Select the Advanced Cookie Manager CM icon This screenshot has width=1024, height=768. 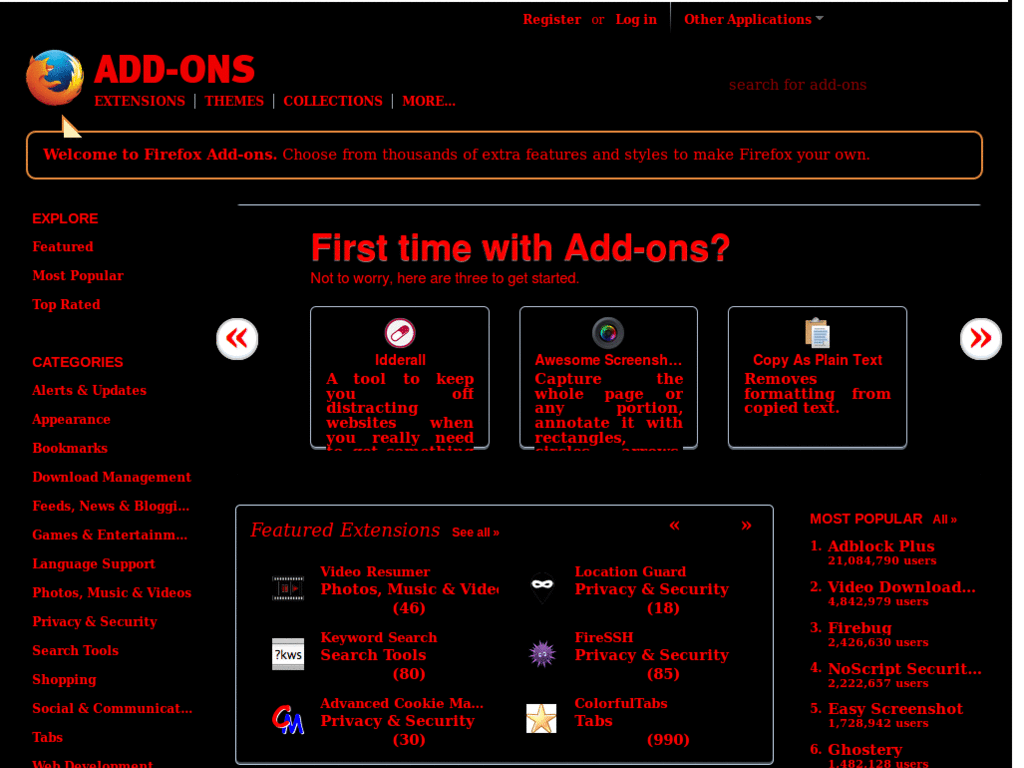coord(288,718)
